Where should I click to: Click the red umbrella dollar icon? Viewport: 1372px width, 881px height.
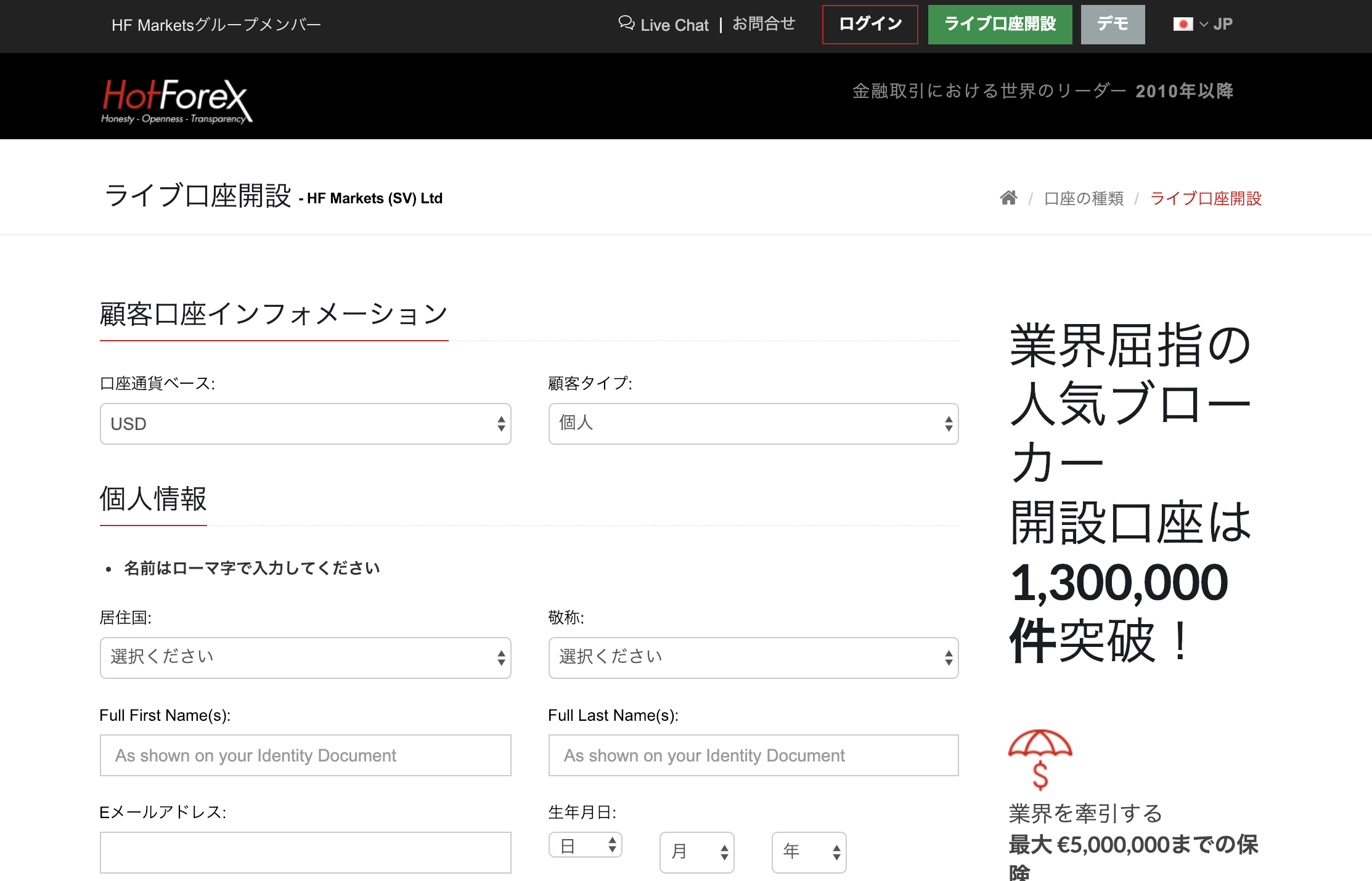(x=1040, y=760)
